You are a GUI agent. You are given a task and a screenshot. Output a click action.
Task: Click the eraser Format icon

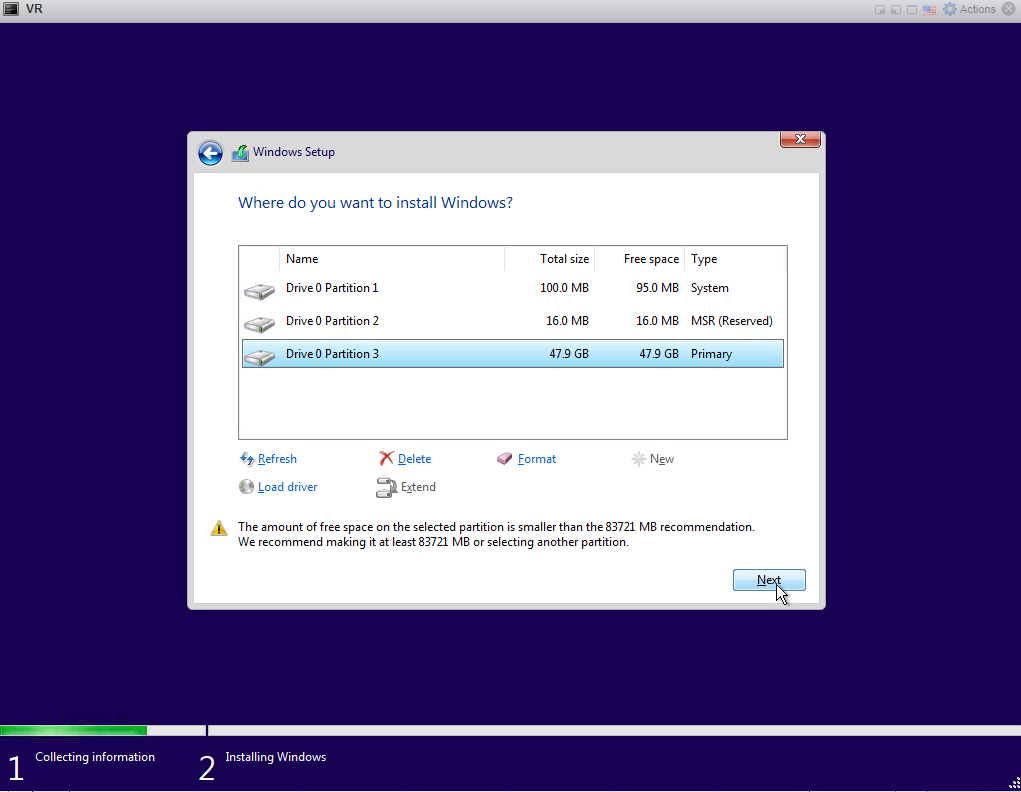point(505,459)
